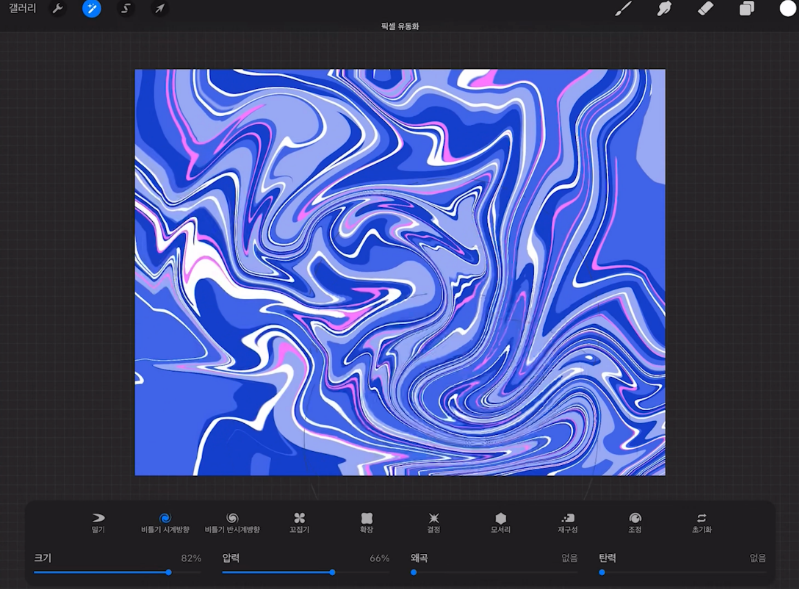Select the Eraser tool
Screen dimensions: 799x589
pos(705,9)
